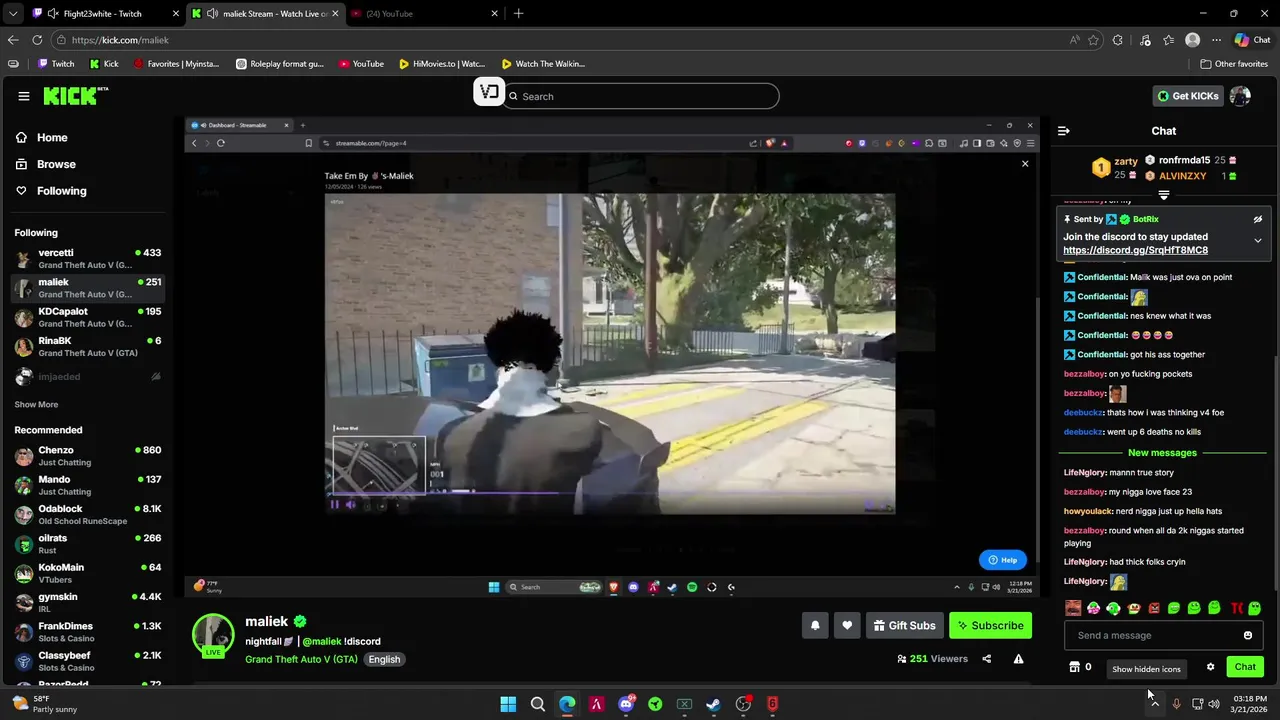Click the browser refresh button
The height and width of the screenshot is (720, 1280).
coord(37,40)
